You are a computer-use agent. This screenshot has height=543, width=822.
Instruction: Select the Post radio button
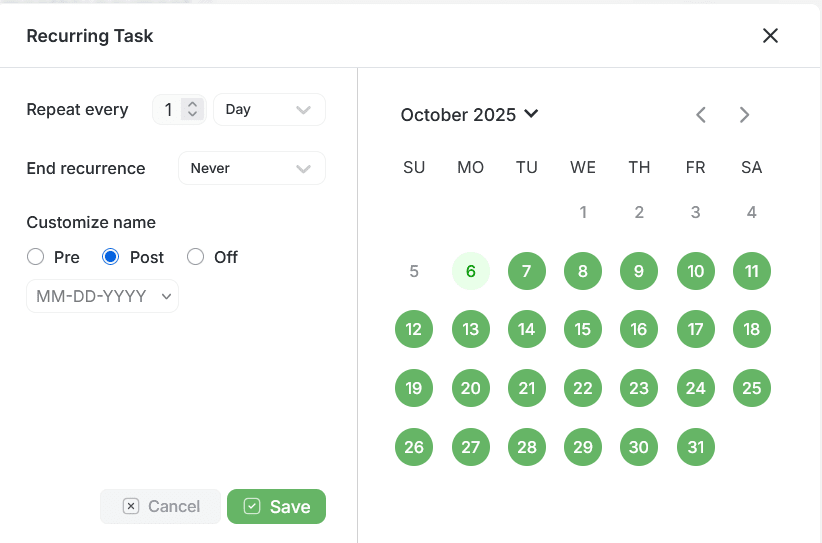pyautogui.click(x=111, y=257)
